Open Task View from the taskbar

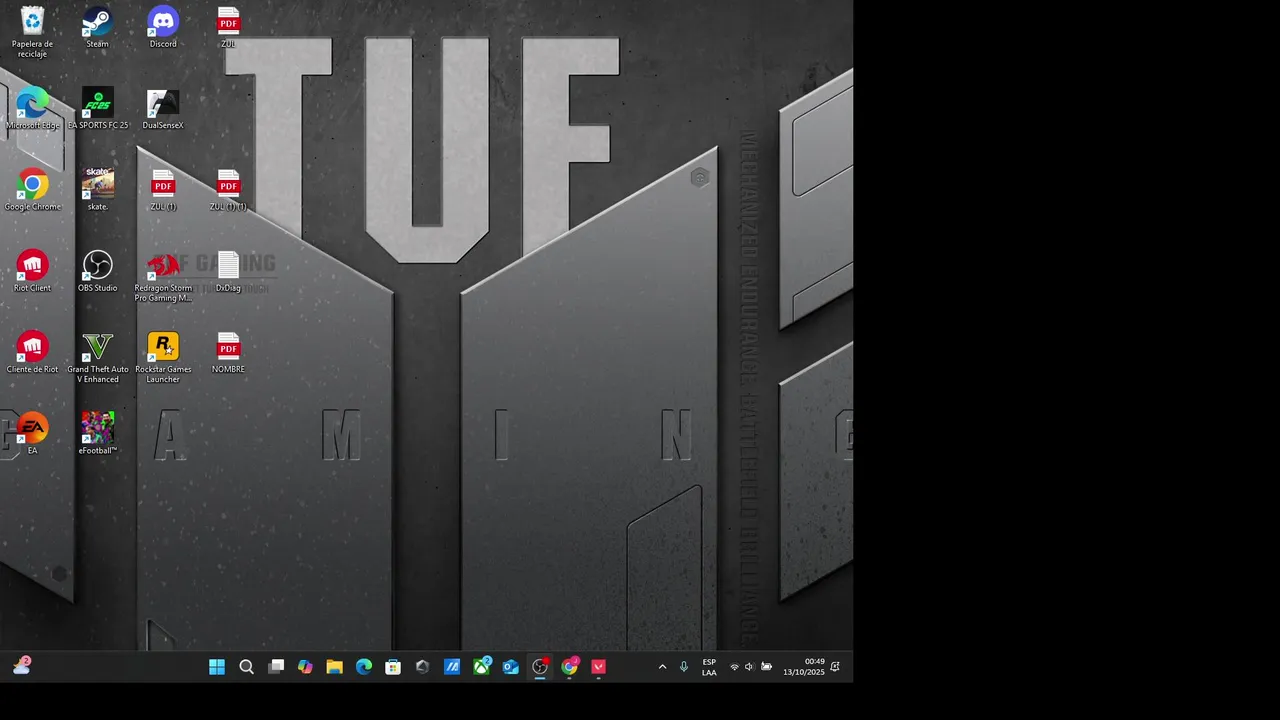276,667
